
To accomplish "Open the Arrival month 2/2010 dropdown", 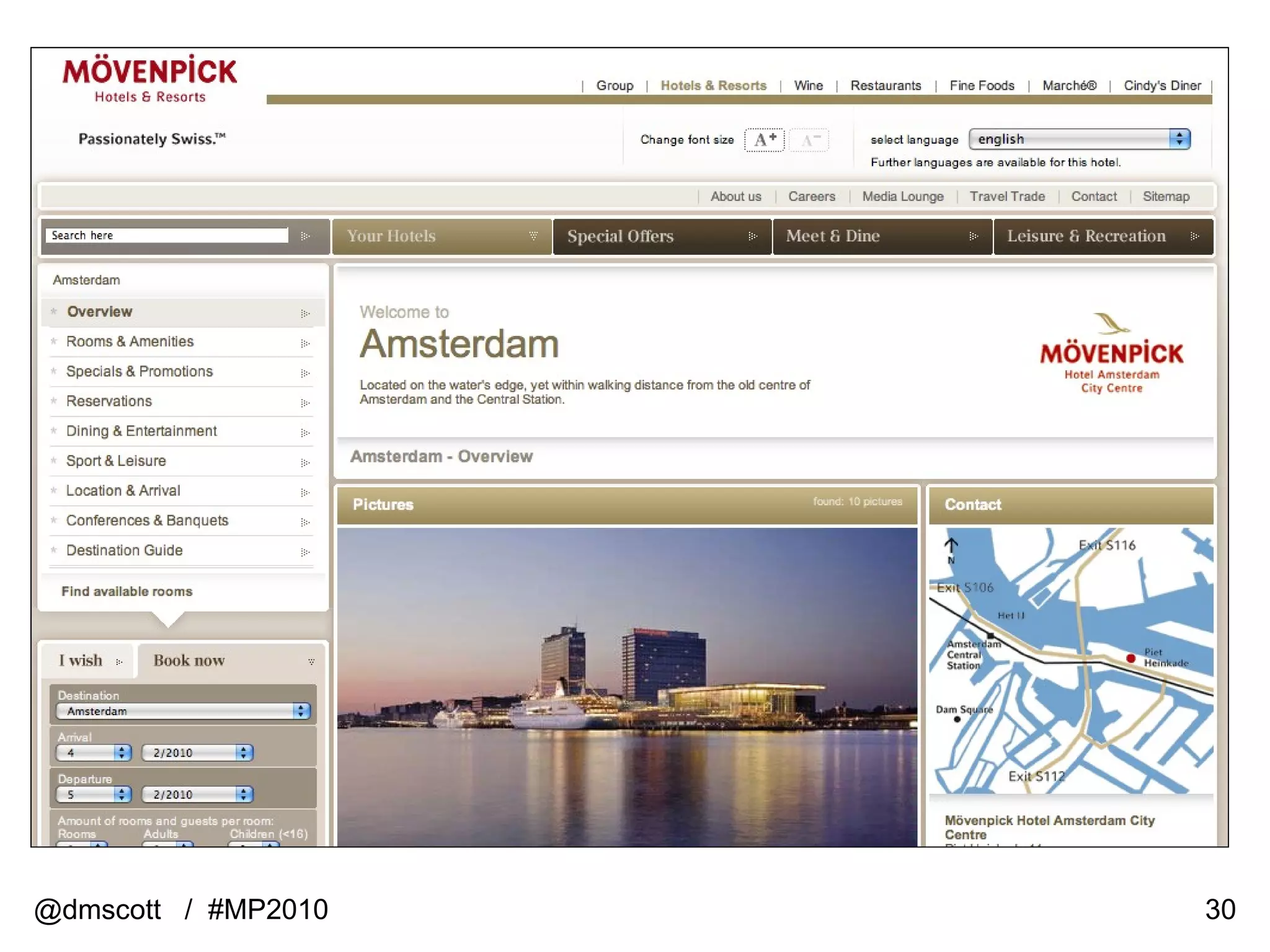I will pos(197,752).
